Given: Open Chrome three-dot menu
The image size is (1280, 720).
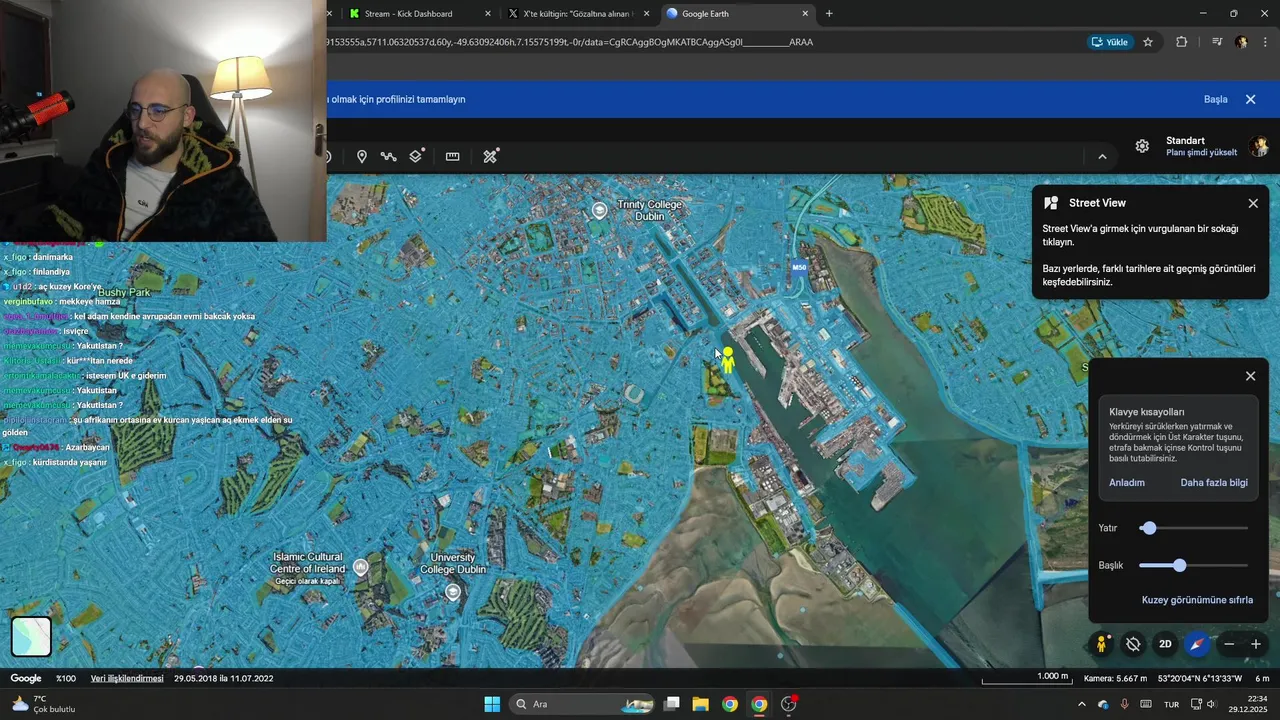Looking at the screenshot, I should pos(1266,42).
